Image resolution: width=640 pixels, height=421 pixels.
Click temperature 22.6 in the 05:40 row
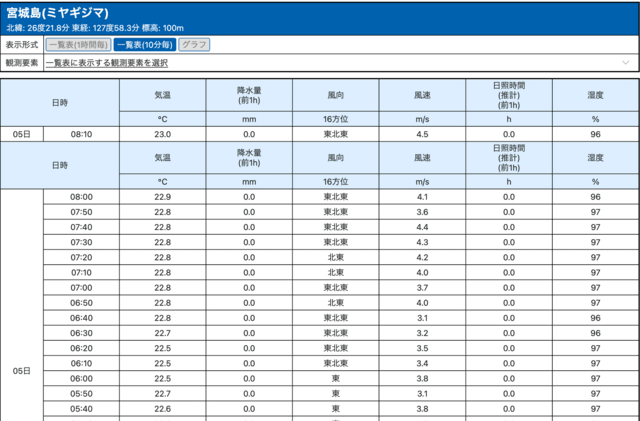tap(162, 408)
